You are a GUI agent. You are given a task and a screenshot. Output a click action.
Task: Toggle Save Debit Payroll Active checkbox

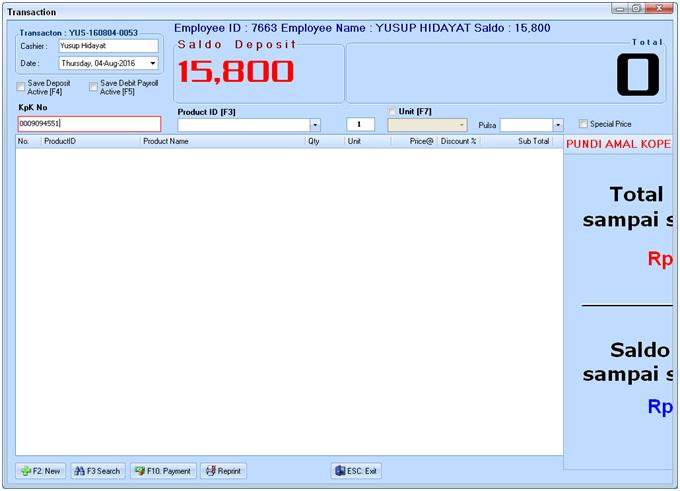pyautogui.click(x=94, y=87)
